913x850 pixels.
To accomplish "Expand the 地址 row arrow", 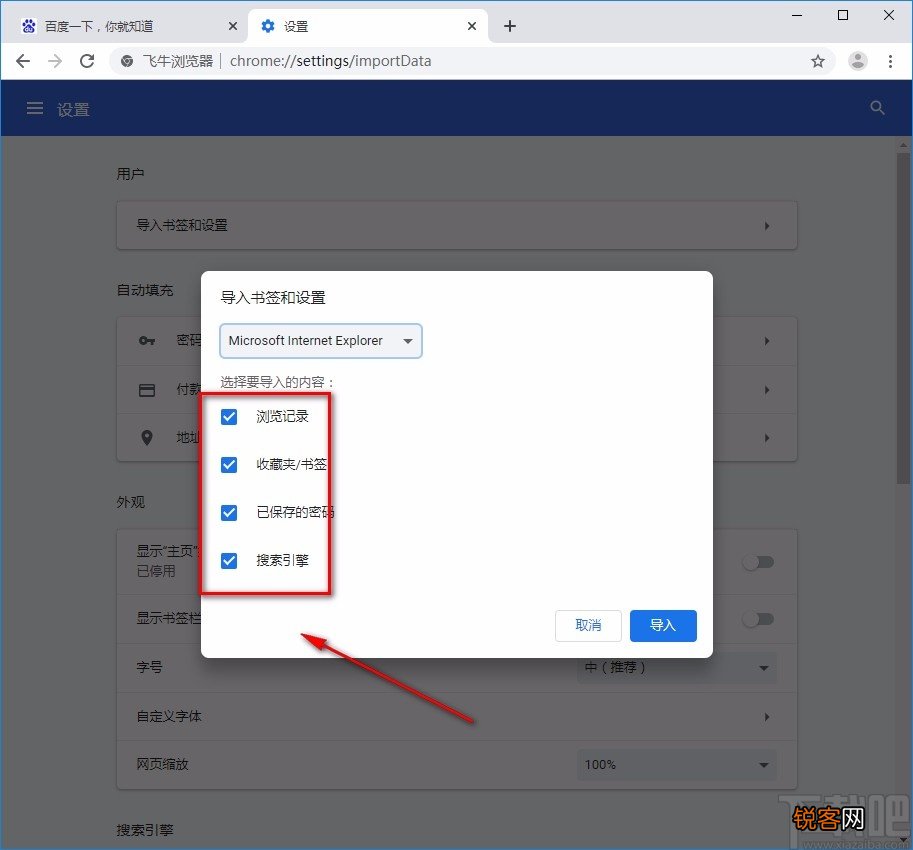I will point(767,438).
